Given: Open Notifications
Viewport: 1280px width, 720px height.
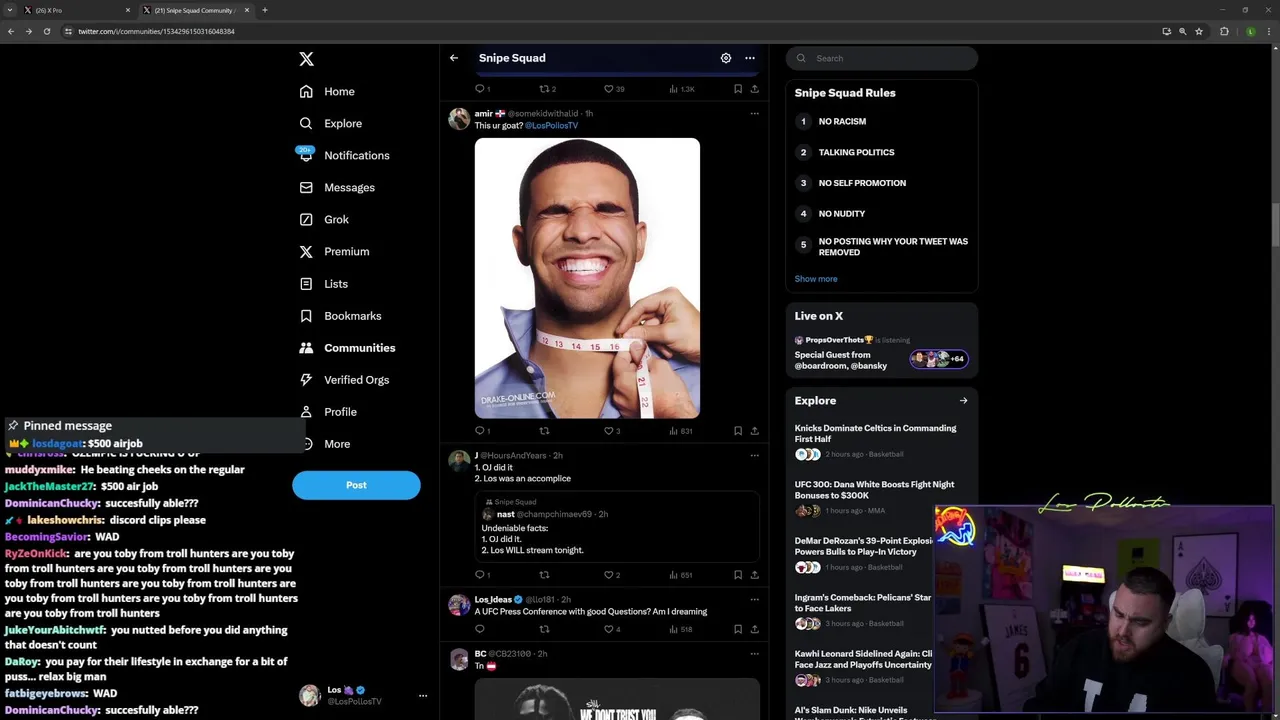Looking at the screenshot, I should coord(344,155).
